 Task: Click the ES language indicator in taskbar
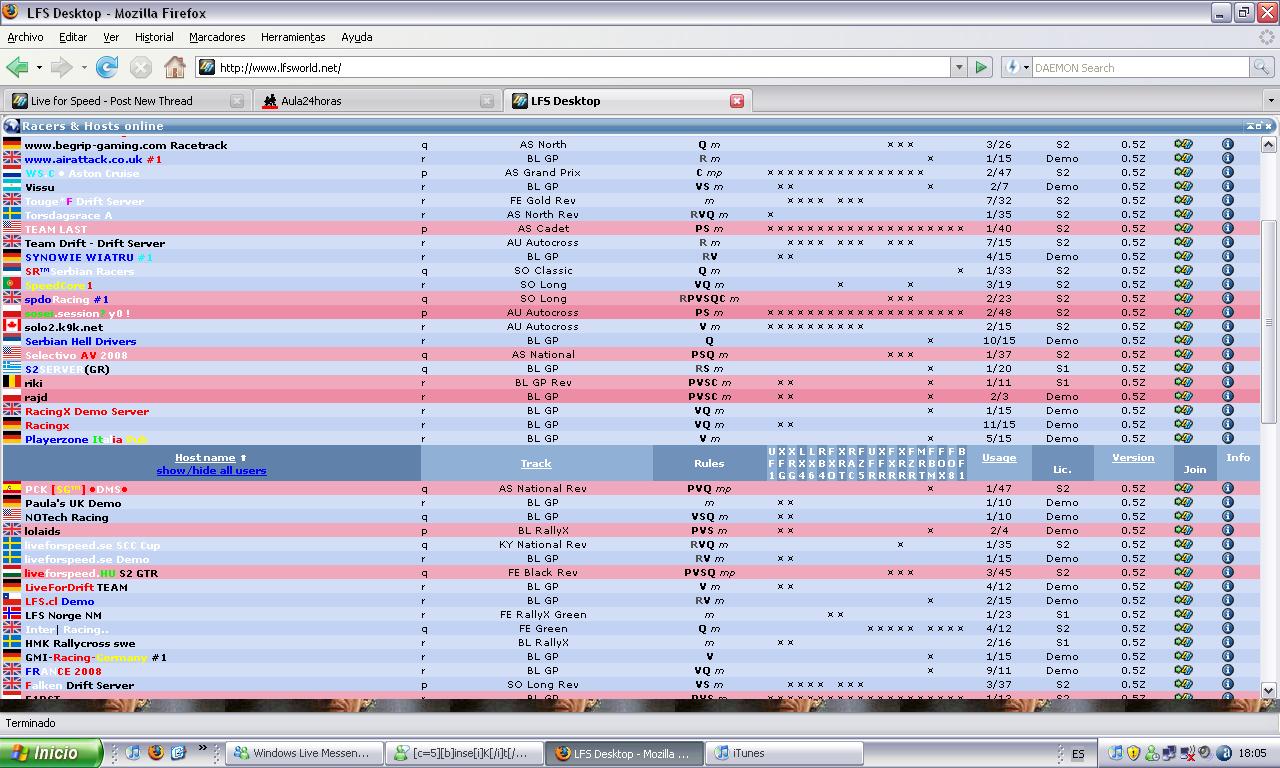tap(1078, 754)
